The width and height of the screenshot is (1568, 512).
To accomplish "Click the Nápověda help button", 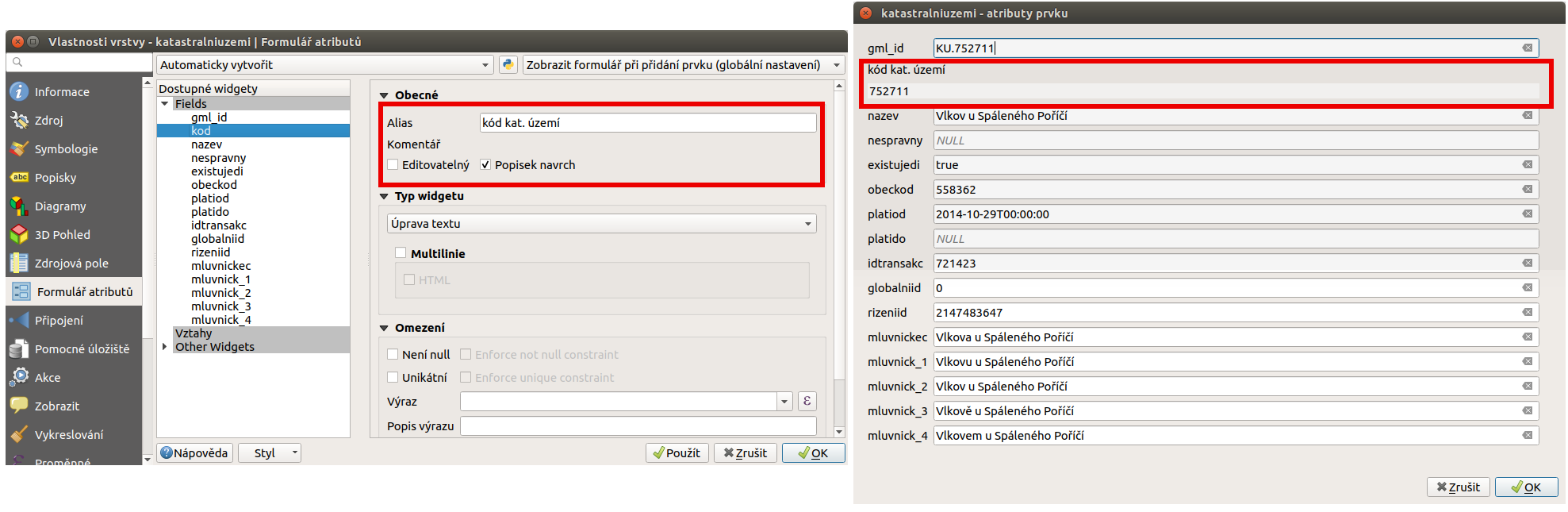I will (x=194, y=453).
